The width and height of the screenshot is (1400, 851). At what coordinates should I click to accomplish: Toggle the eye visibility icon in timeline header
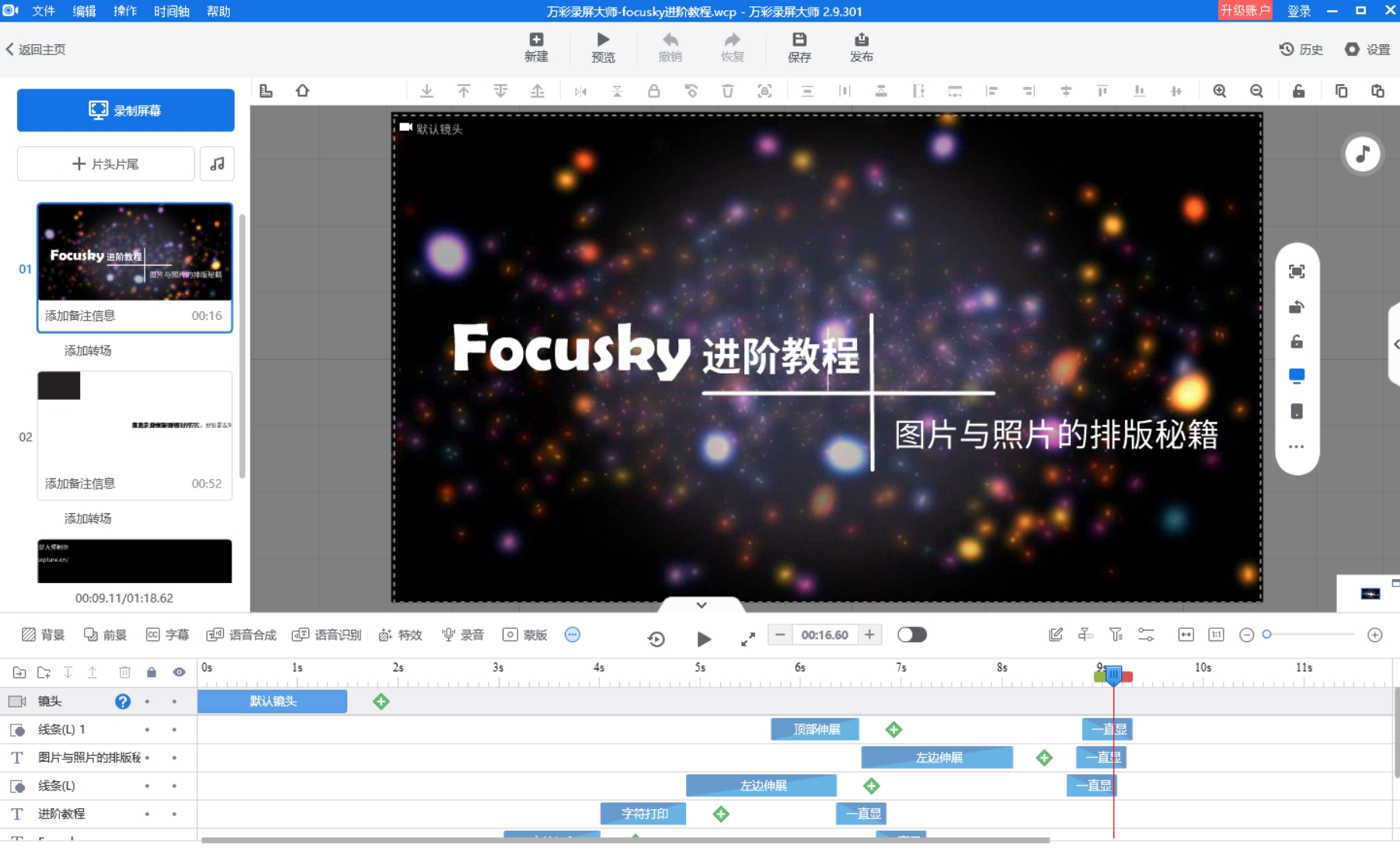(179, 672)
